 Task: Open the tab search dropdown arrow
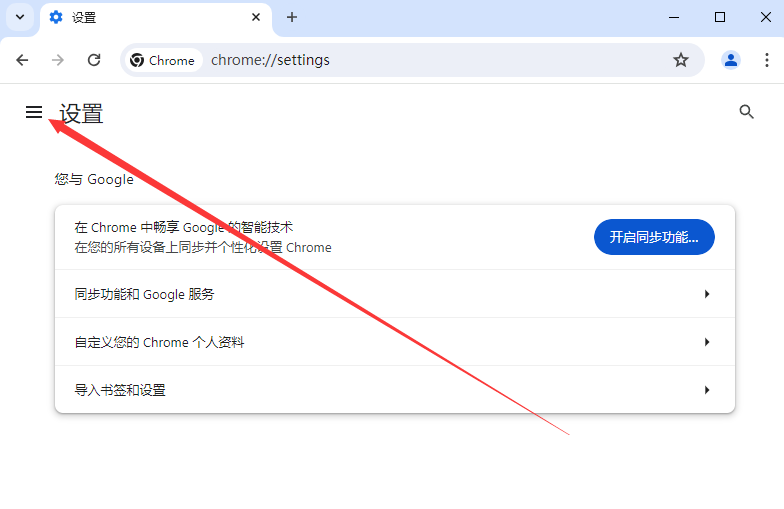[20, 17]
